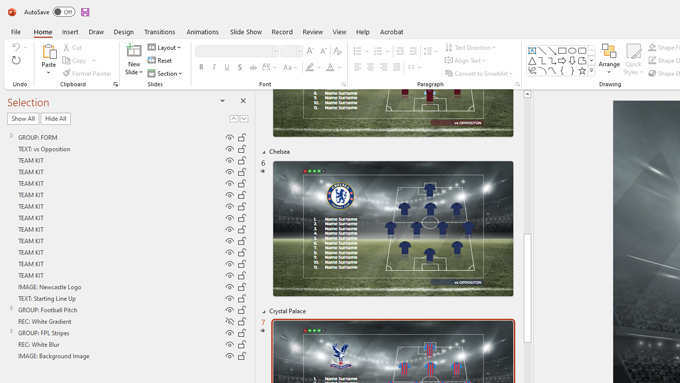The image size is (680, 383).
Task: Switch to the Design tab
Action: pyautogui.click(x=124, y=32)
